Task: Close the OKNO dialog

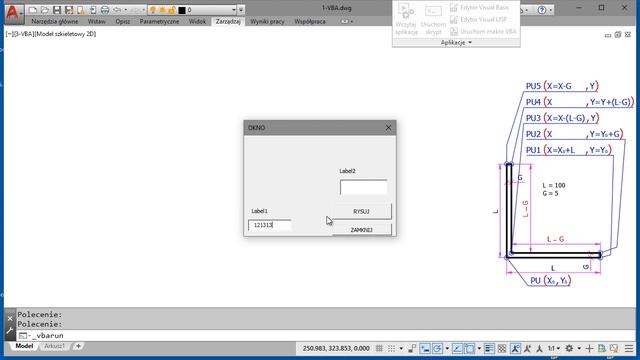Action: pyautogui.click(x=388, y=128)
